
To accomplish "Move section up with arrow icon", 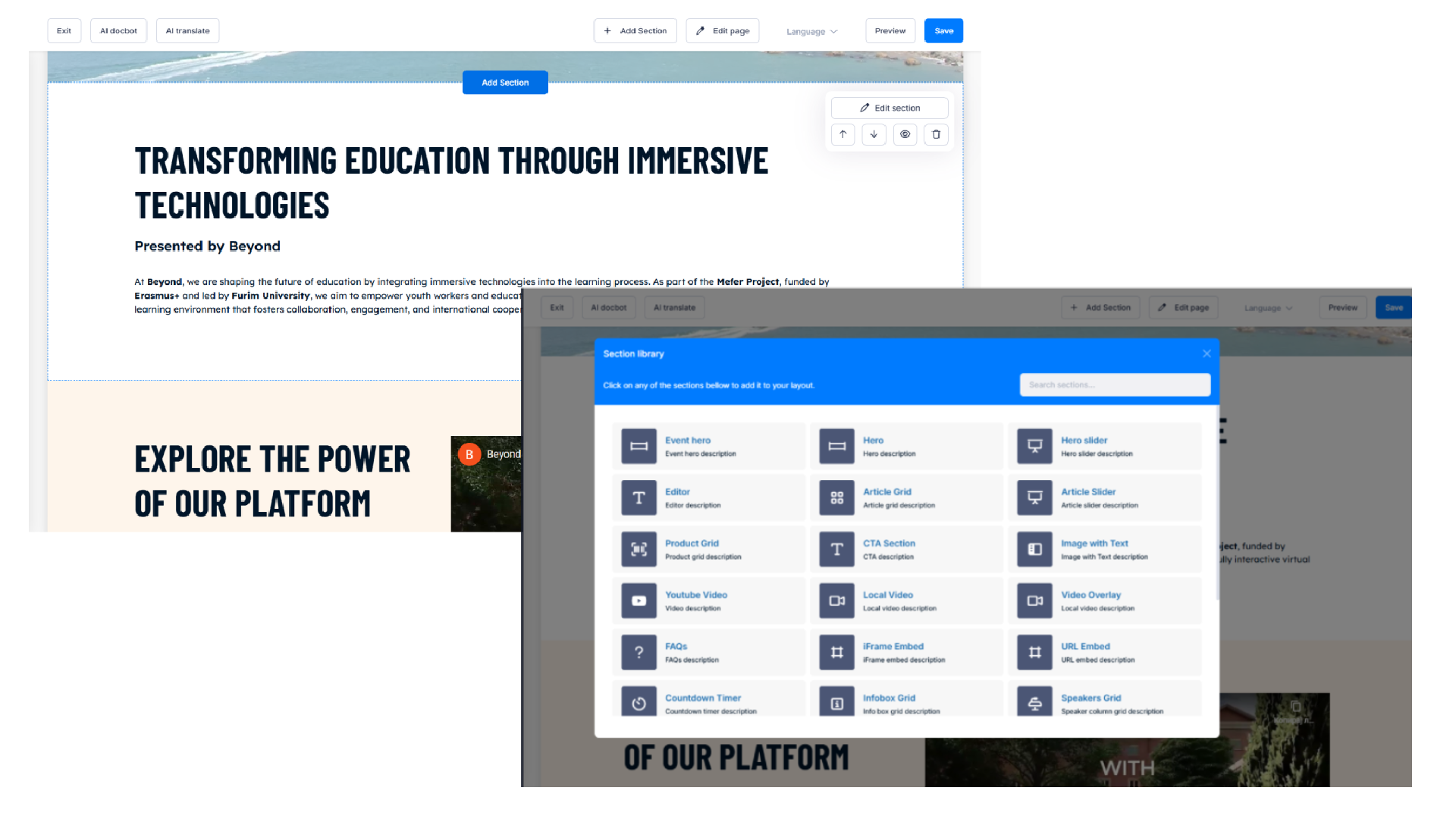I will [843, 134].
